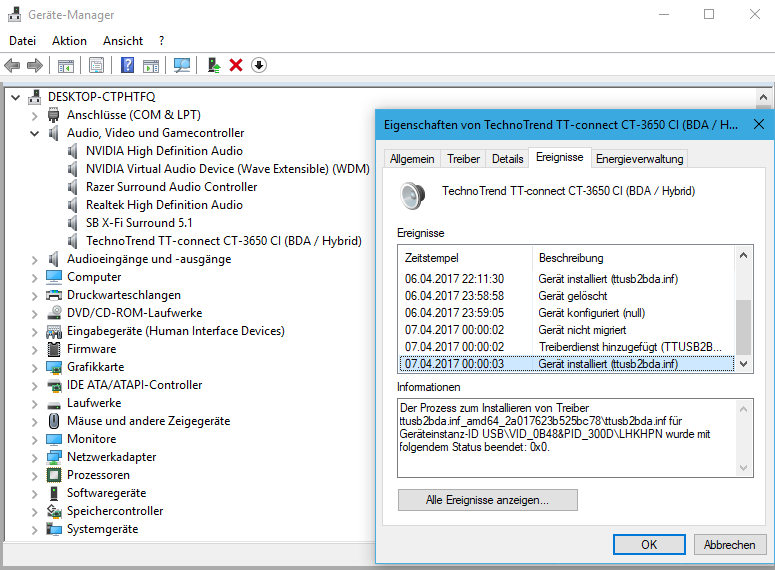Click the Computer monitor icon in tree

(54, 277)
